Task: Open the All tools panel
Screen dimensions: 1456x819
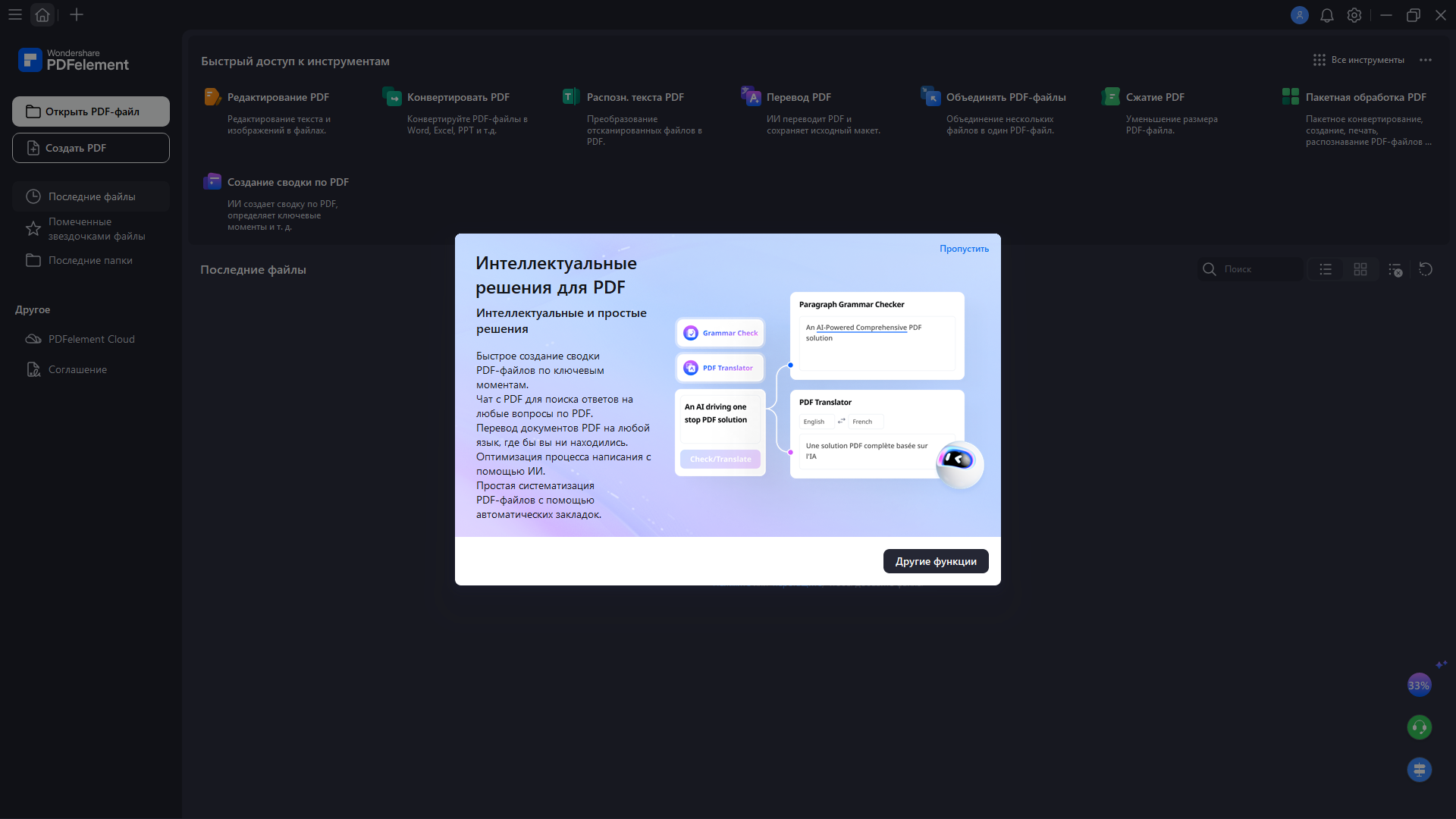Action: (1359, 60)
